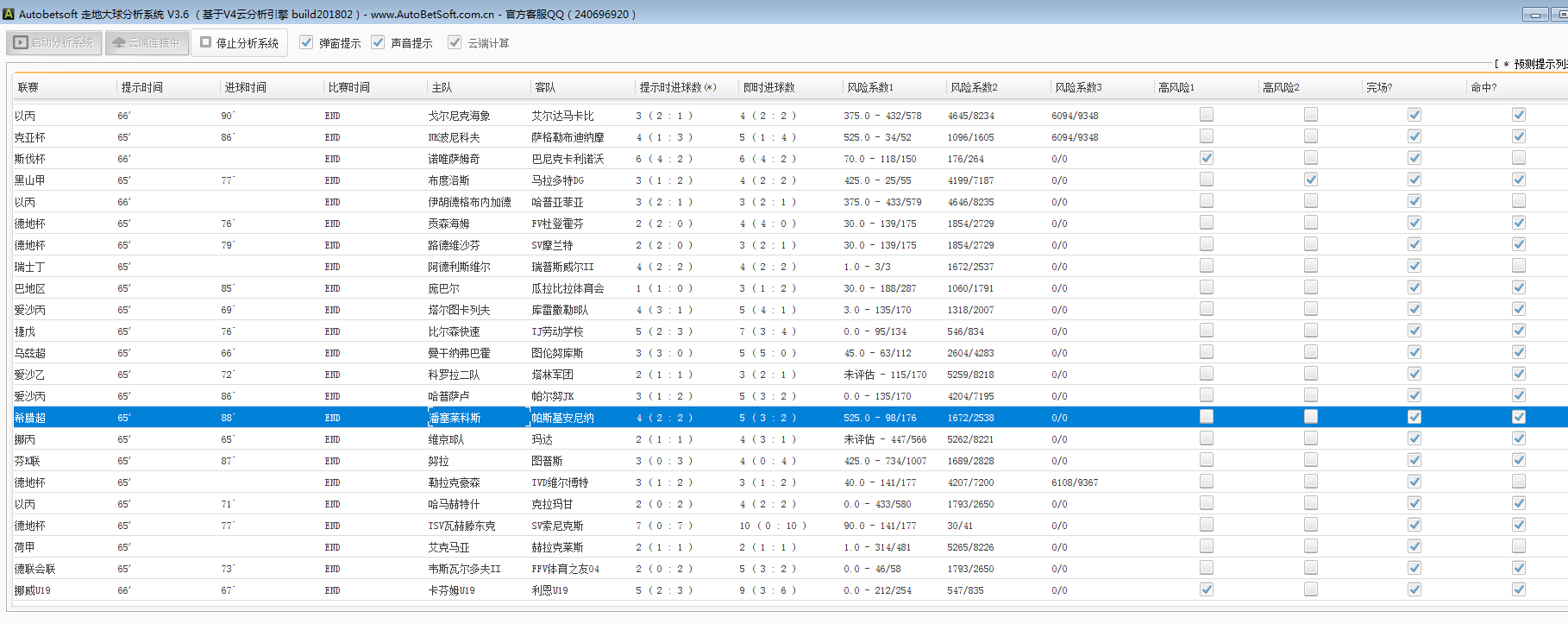Toggle the 声音提示 sound alert checkbox
The height and width of the screenshot is (624, 1568).
click(x=378, y=42)
